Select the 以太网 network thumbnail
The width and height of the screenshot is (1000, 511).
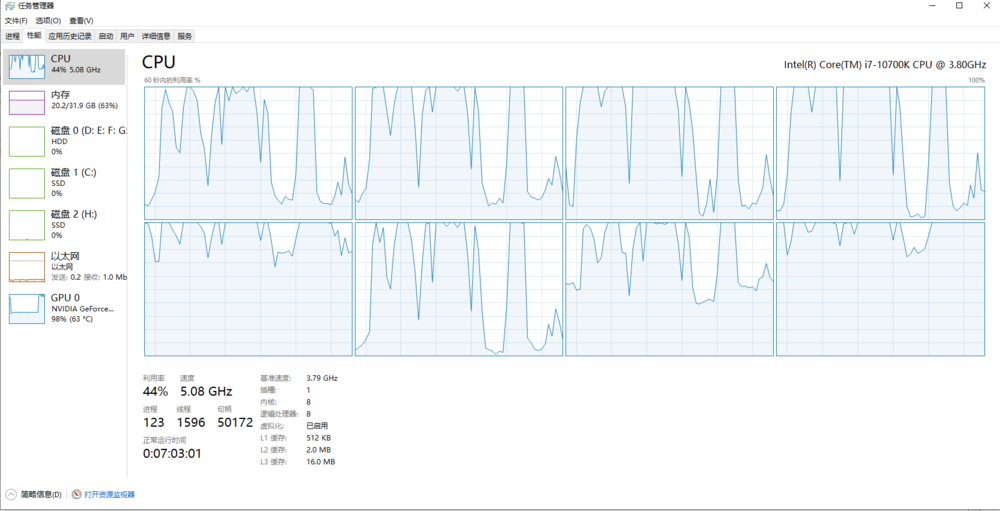tap(27, 267)
